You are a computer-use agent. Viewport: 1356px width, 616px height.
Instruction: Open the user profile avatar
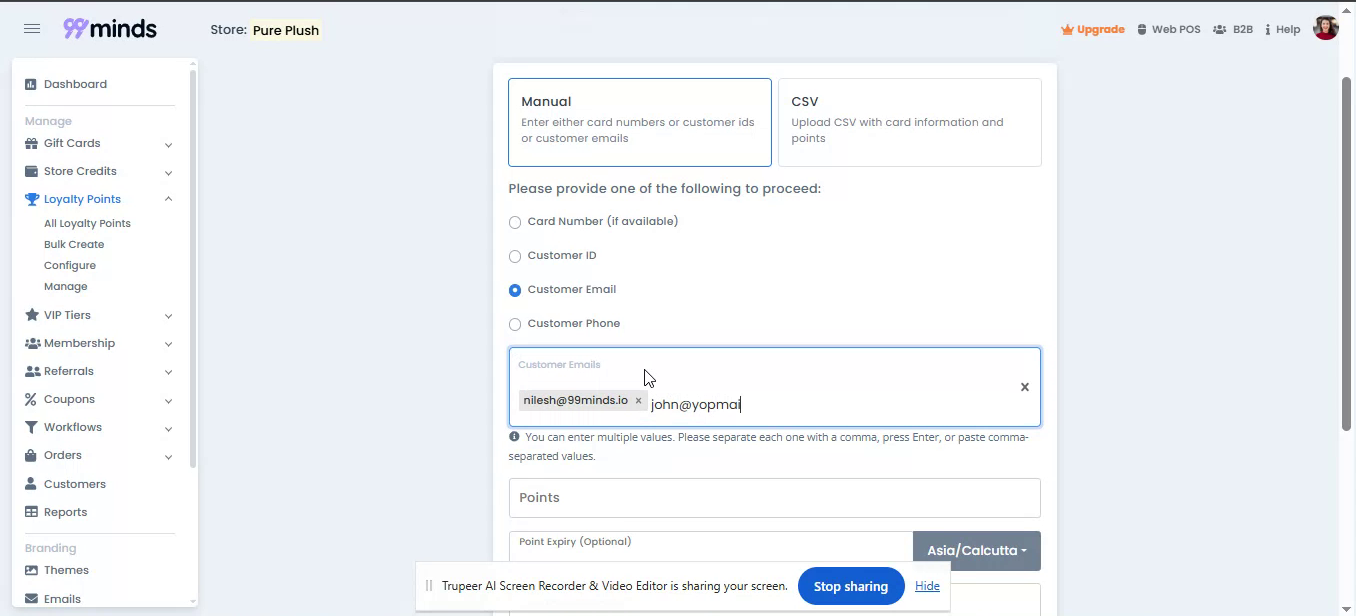pos(1326,28)
